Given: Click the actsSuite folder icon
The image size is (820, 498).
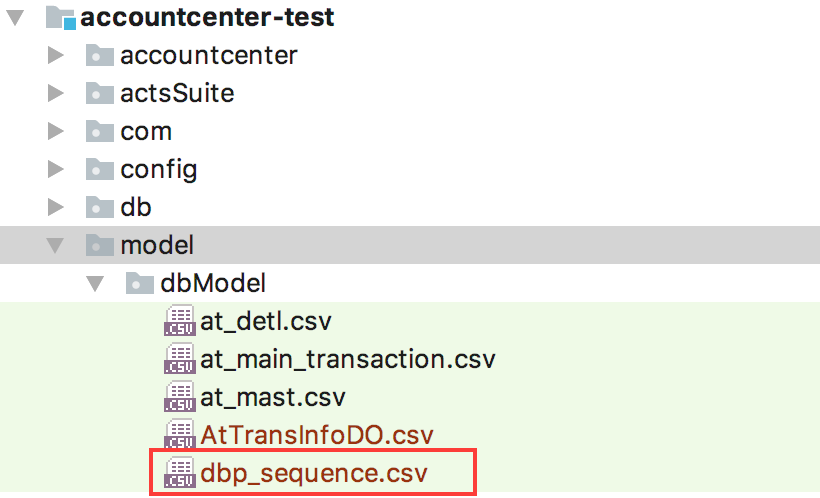Looking at the screenshot, I should pyautogui.click(x=99, y=93).
